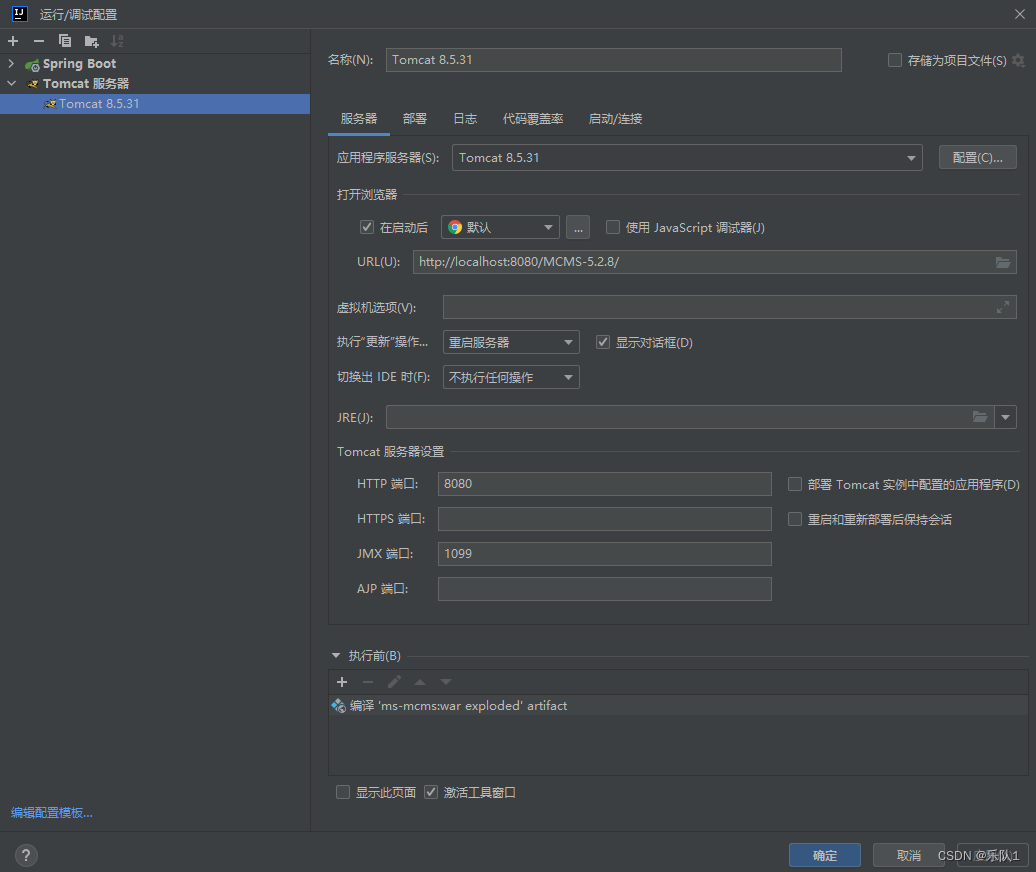Open 编辑配置模板 link at bottom left
The width and height of the screenshot is (1036, 872).
coord(51,812)
